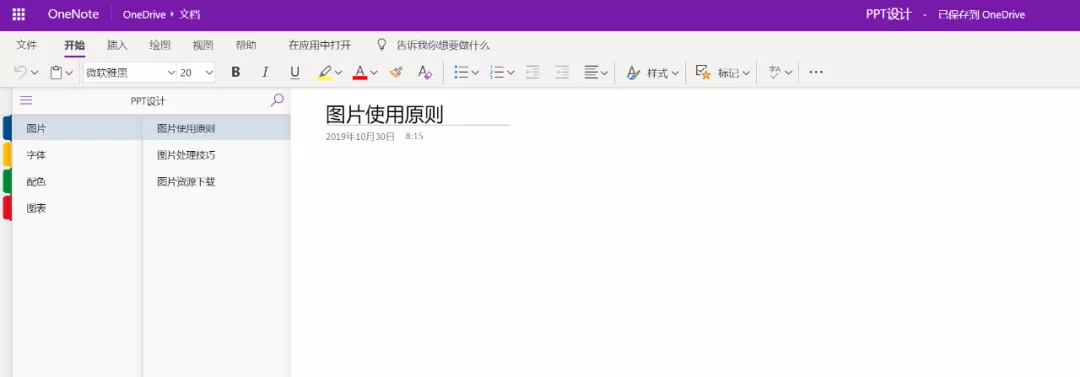Screen dimensions: 1080x377
Task: Open font color dropdown arrow
Action: [x=374, y=72]
